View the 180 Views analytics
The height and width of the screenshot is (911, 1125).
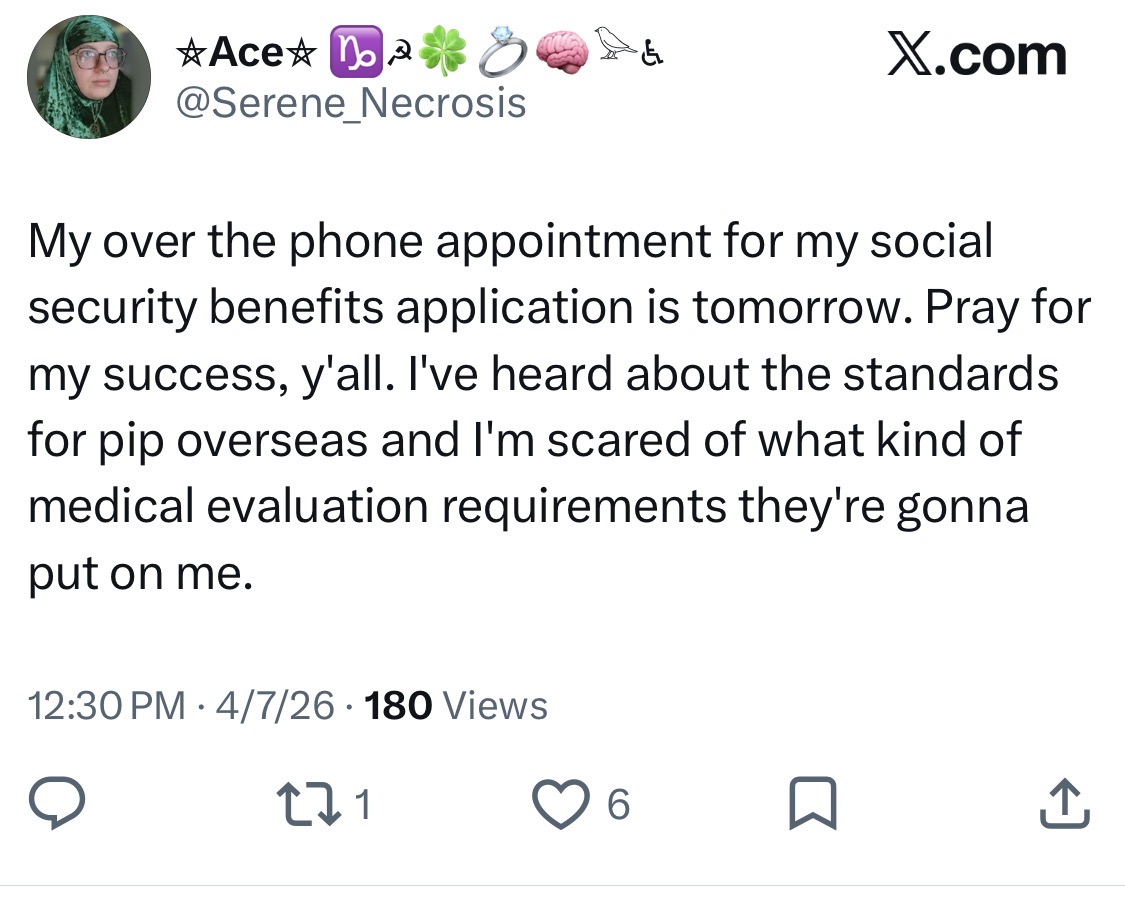coord(456,705)
